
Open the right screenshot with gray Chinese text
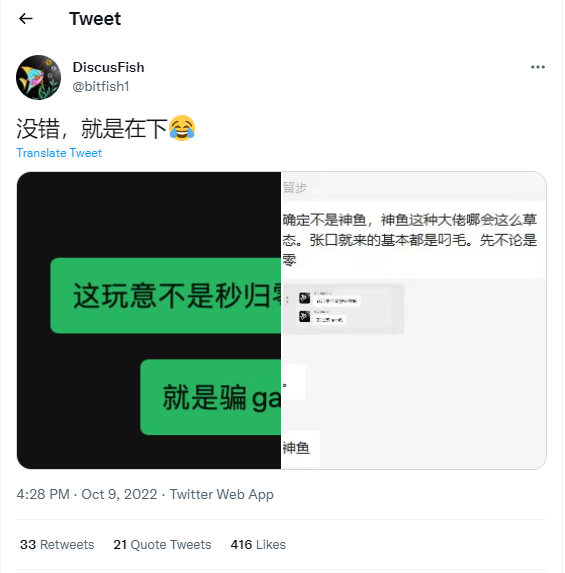(414, 320)
